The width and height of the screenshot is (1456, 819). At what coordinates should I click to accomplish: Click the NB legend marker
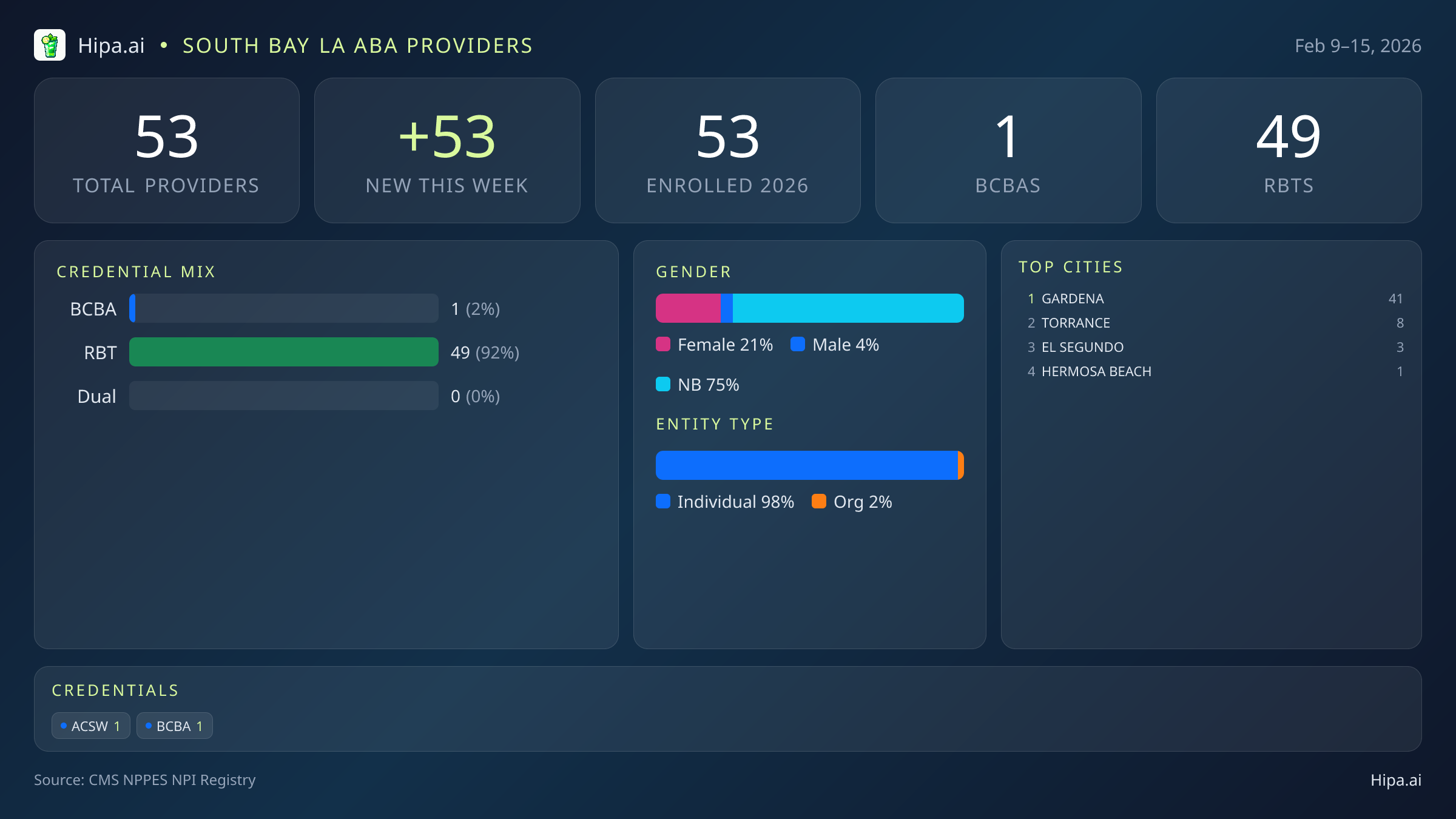click(664, 384)
